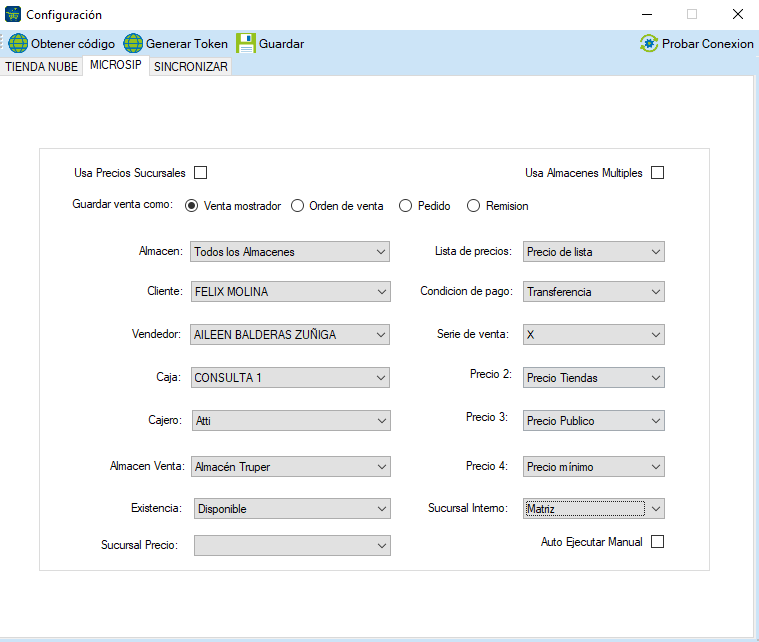Select the MICROSIP tab
Viewport: 759px width, 642px height.
coord(116,65)
